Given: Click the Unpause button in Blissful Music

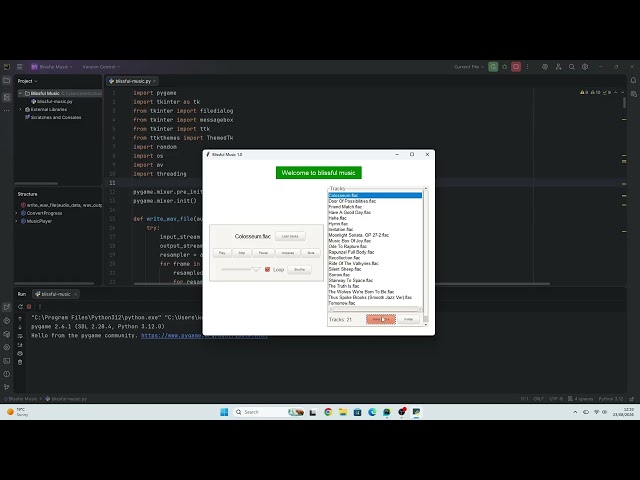Looking at the screenshot, I should click(288, 253).
